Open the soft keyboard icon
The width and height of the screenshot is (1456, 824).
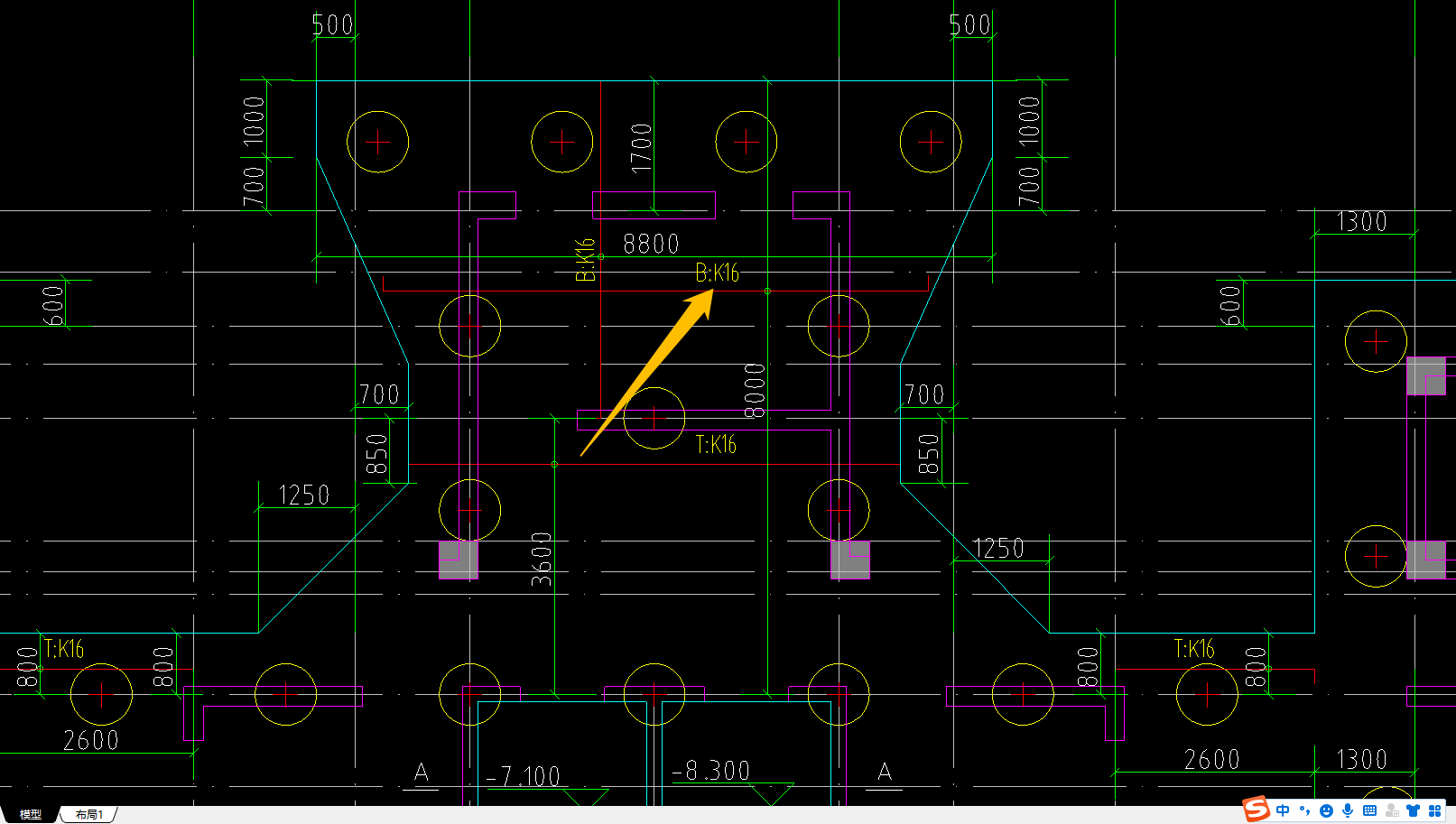tap(1369, 810)
